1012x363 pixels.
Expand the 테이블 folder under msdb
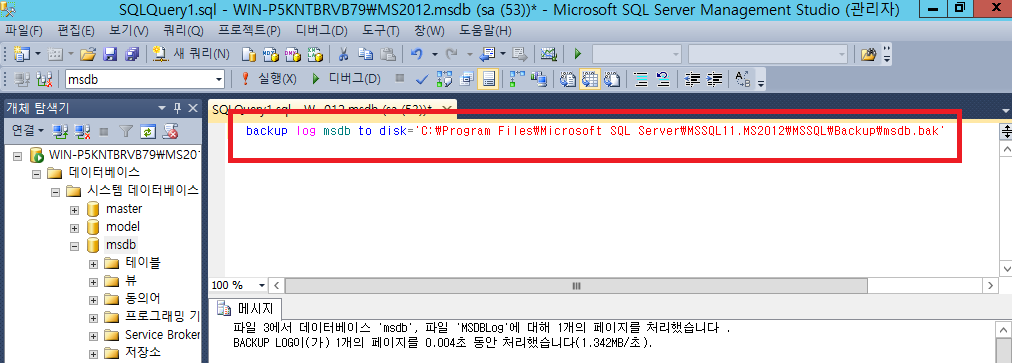[94, 264]
